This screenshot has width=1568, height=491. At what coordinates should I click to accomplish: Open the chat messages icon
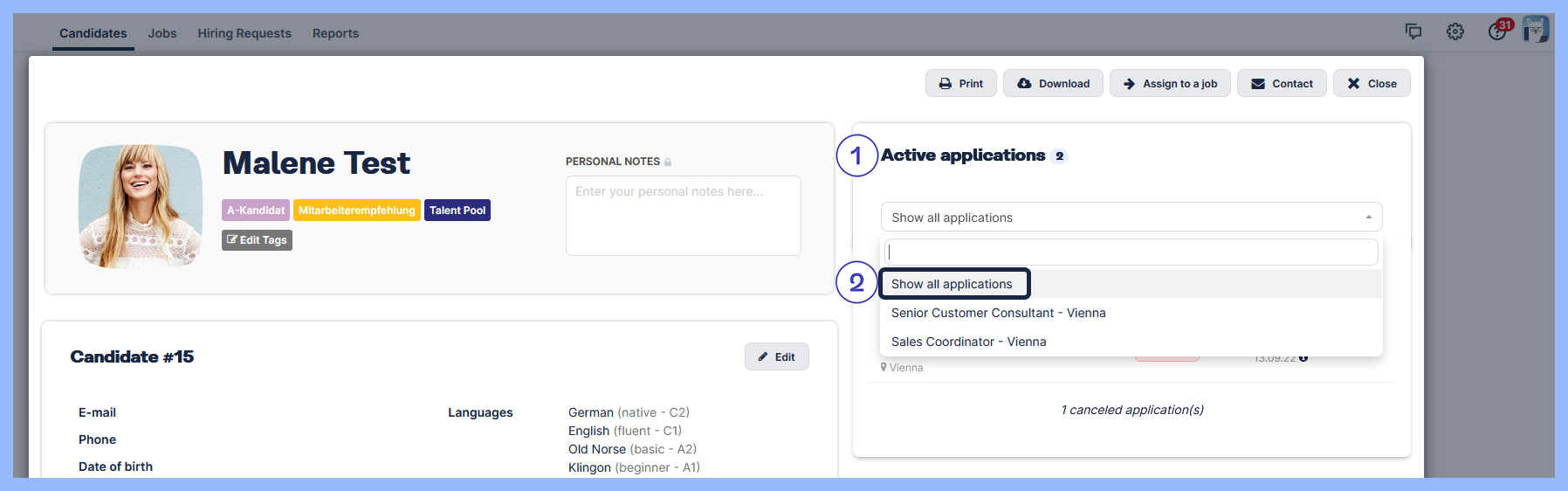pos(1413,31)
